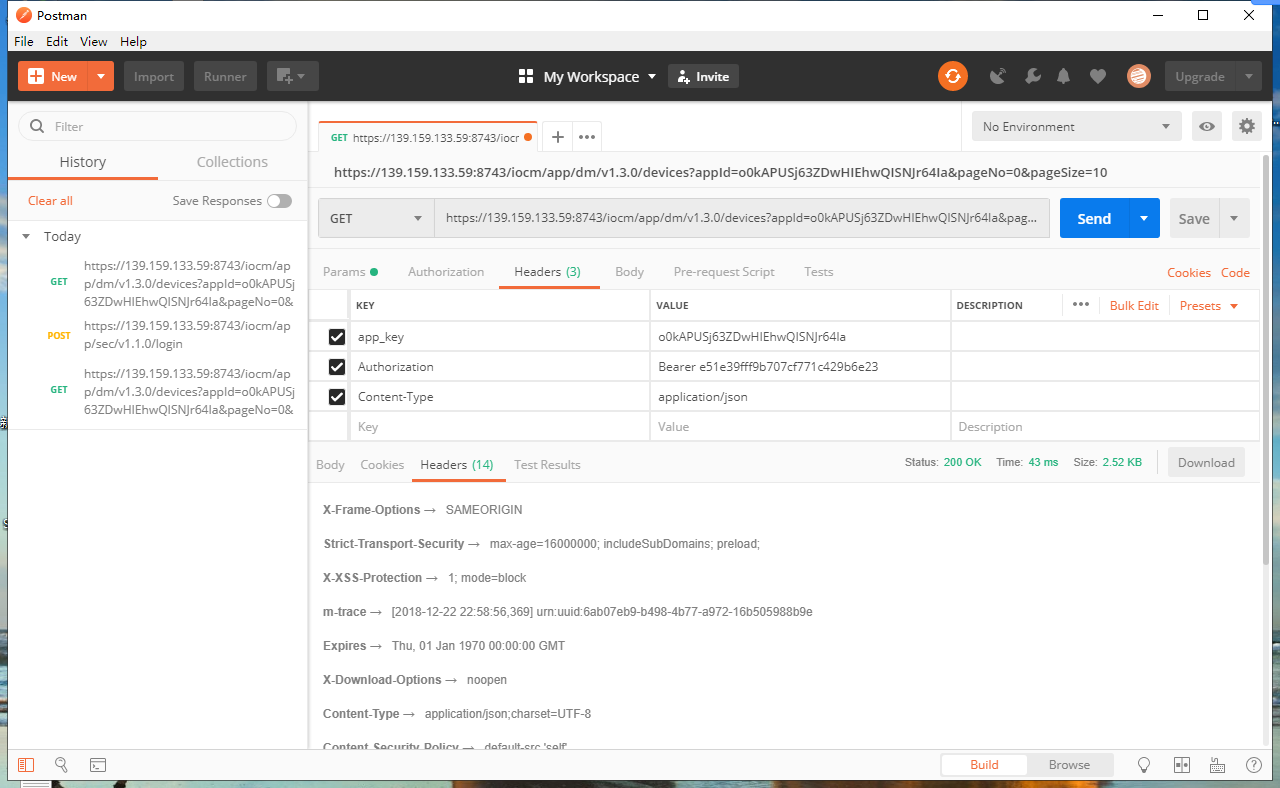Click the Import button
1280x788 pixels.
coord(154,76)
